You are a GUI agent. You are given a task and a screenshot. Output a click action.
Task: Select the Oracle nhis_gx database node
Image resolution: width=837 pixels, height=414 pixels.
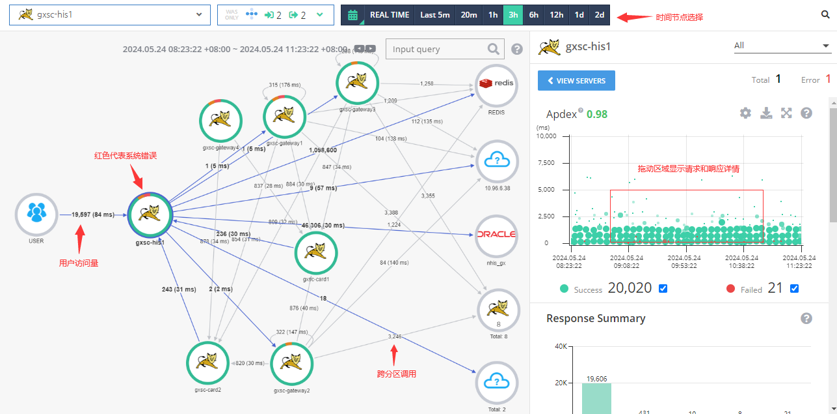(x=496, y=235)
